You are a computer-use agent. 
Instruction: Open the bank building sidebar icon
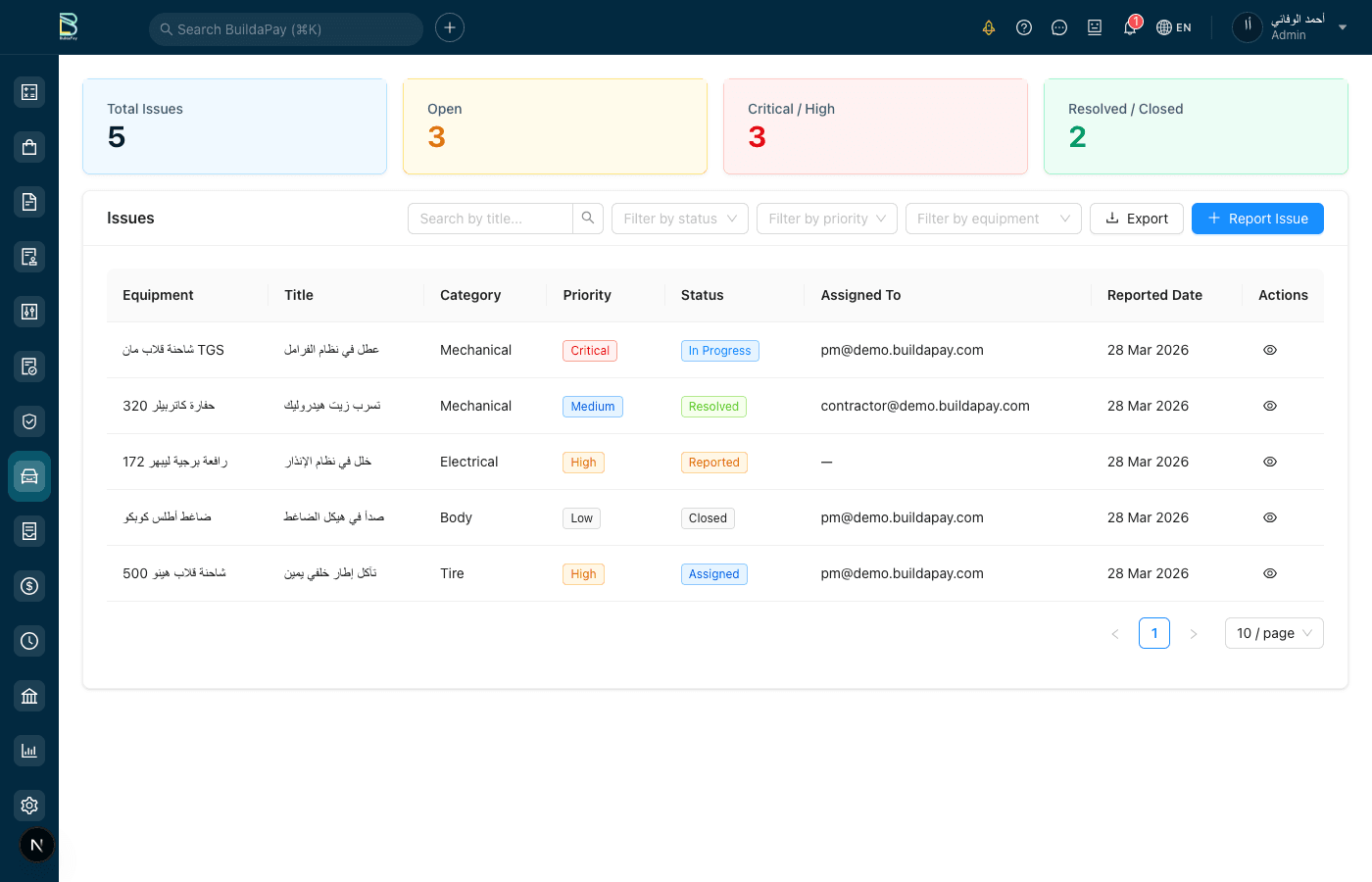tap(29, 696)
